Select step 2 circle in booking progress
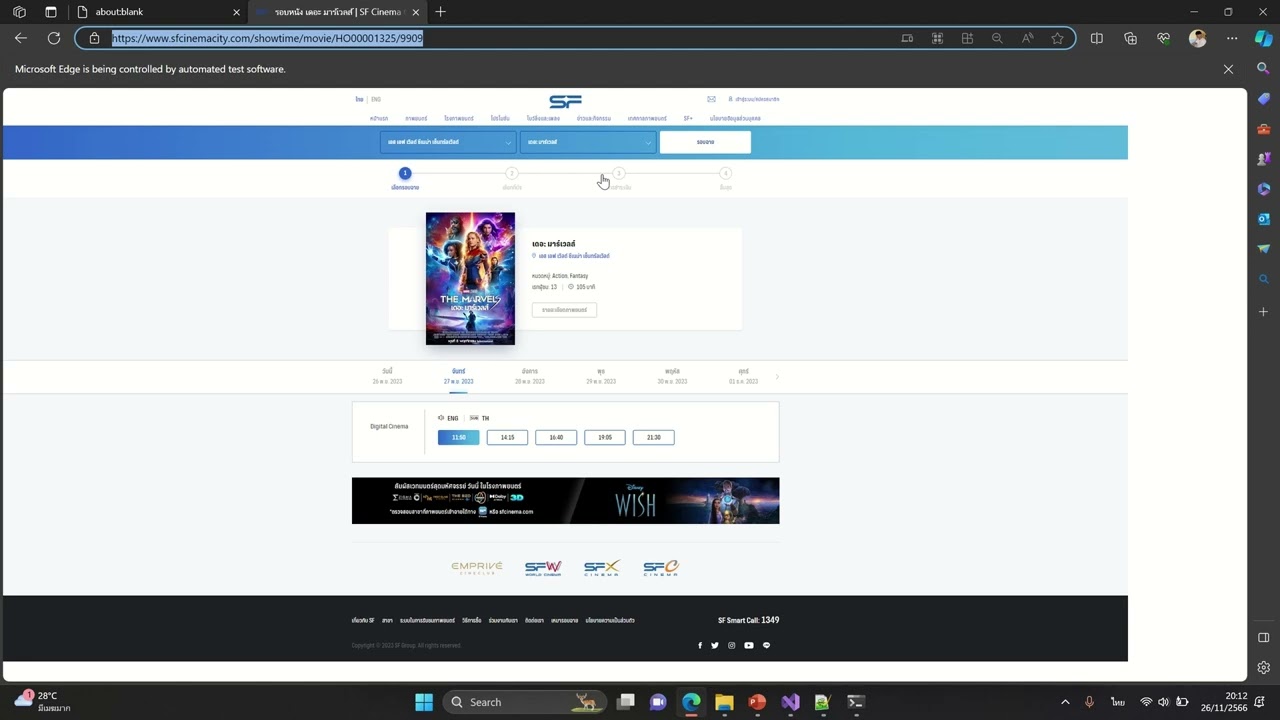 [512, 173]
